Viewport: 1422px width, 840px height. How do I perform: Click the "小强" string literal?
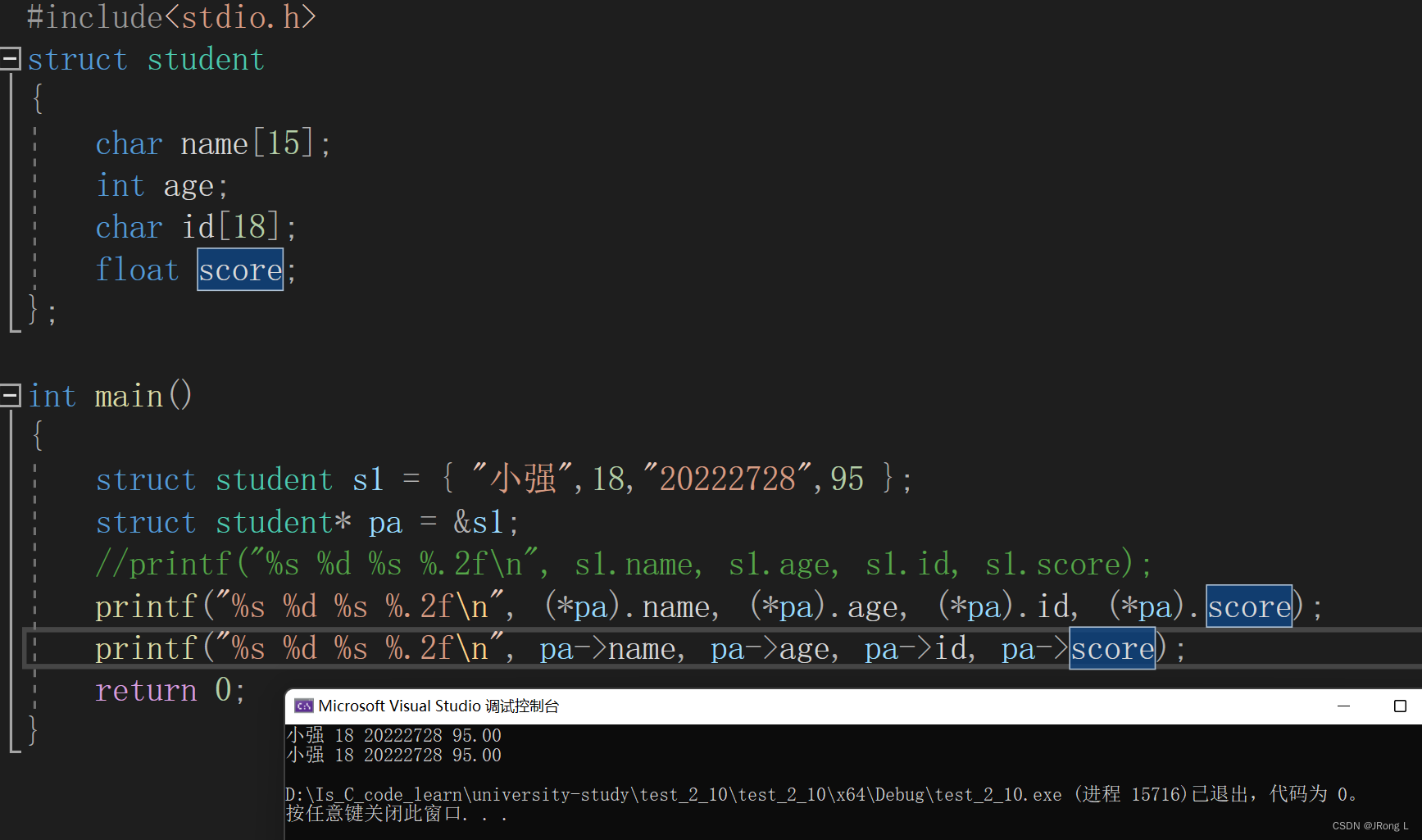[x=521, y=478]
